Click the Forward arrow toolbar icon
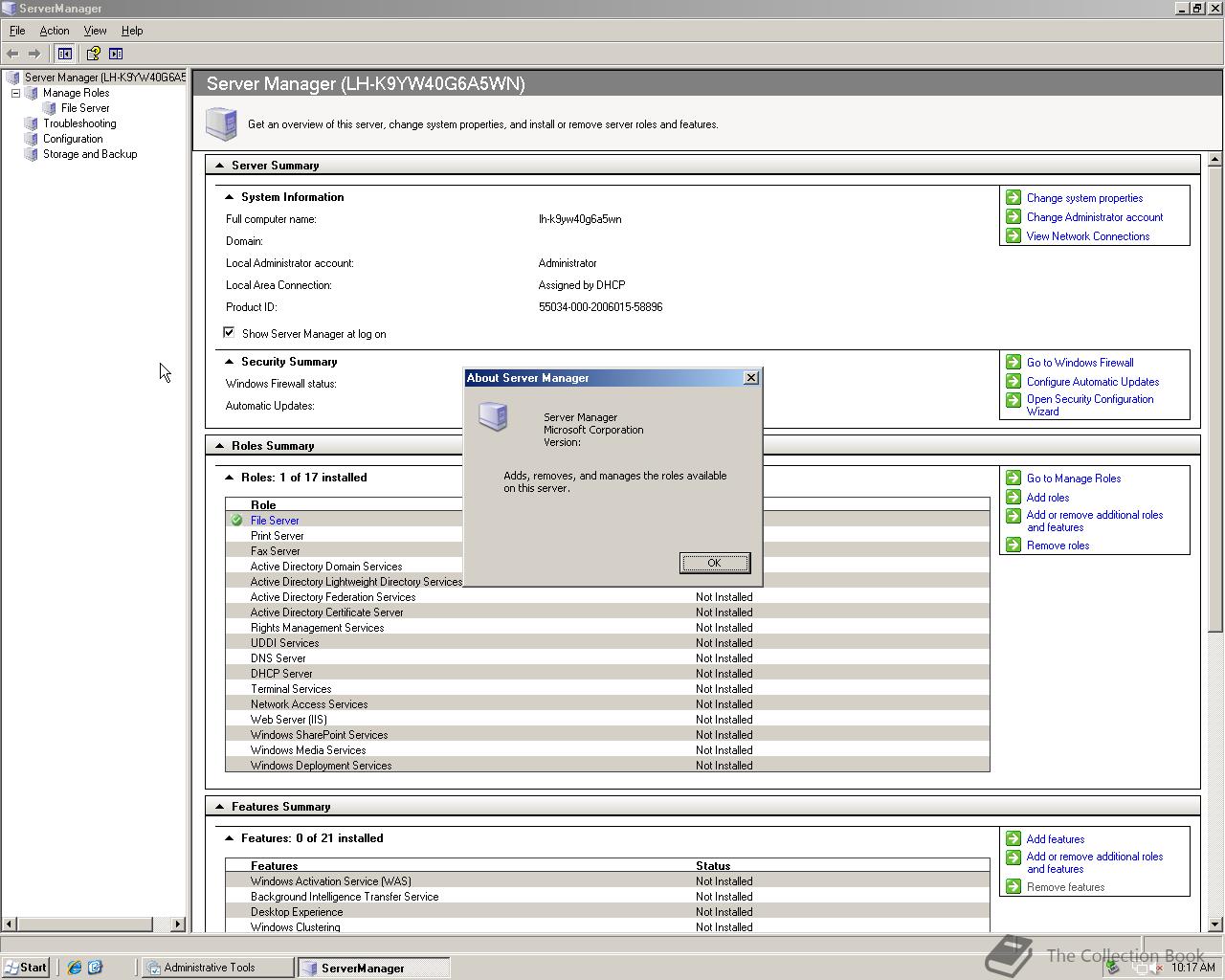This screenshot has height=980, width=1225. [x=34, y=54]
